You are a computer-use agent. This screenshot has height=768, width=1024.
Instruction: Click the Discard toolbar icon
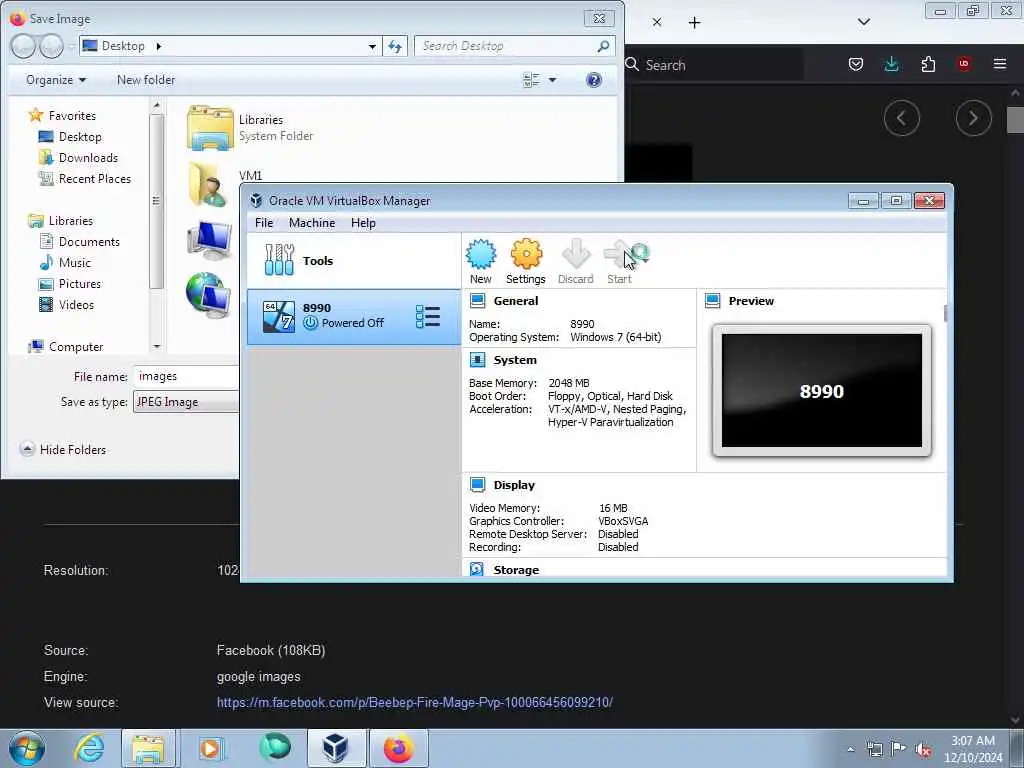coord(575,261)
